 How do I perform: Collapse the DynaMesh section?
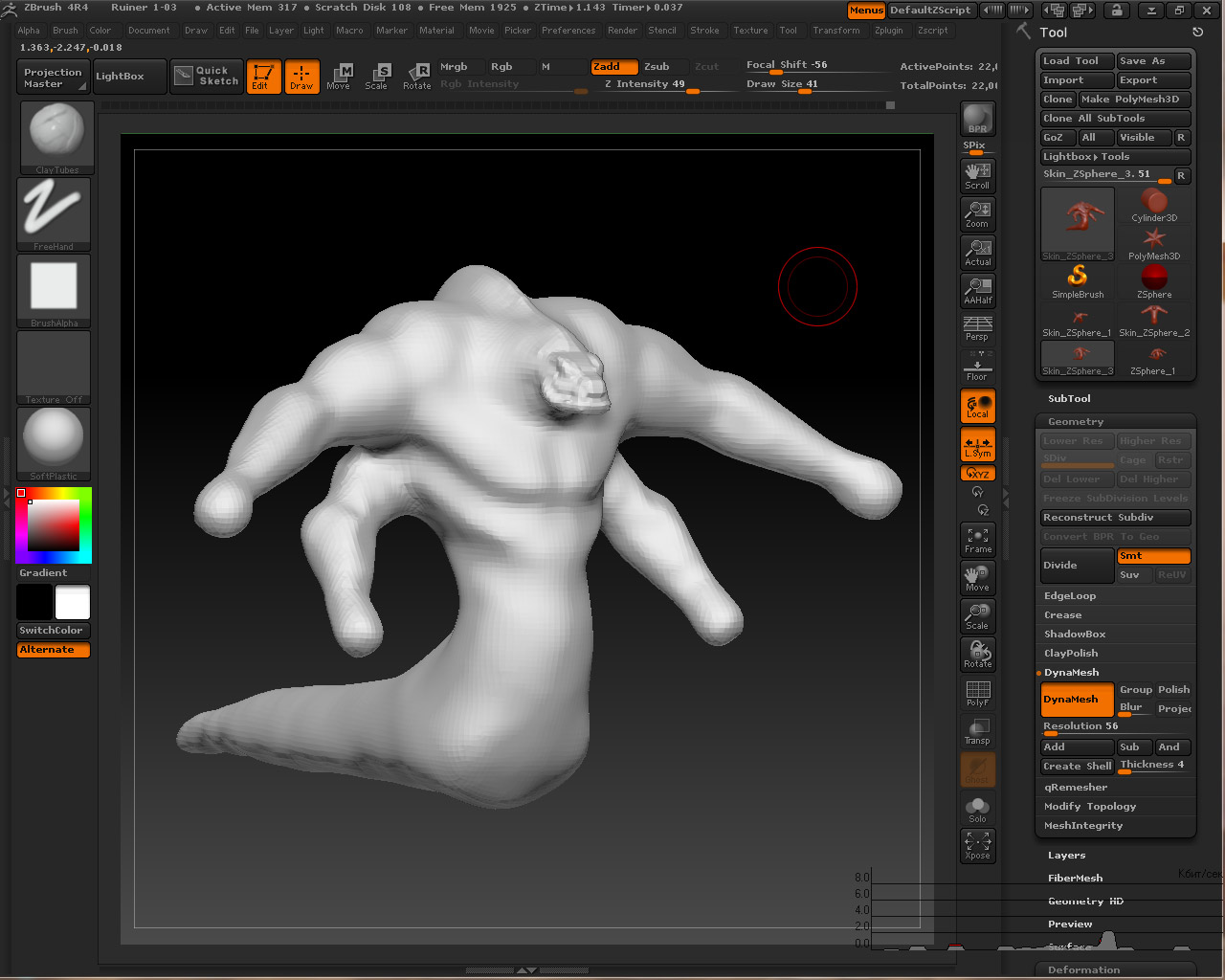pos(1071,673)
